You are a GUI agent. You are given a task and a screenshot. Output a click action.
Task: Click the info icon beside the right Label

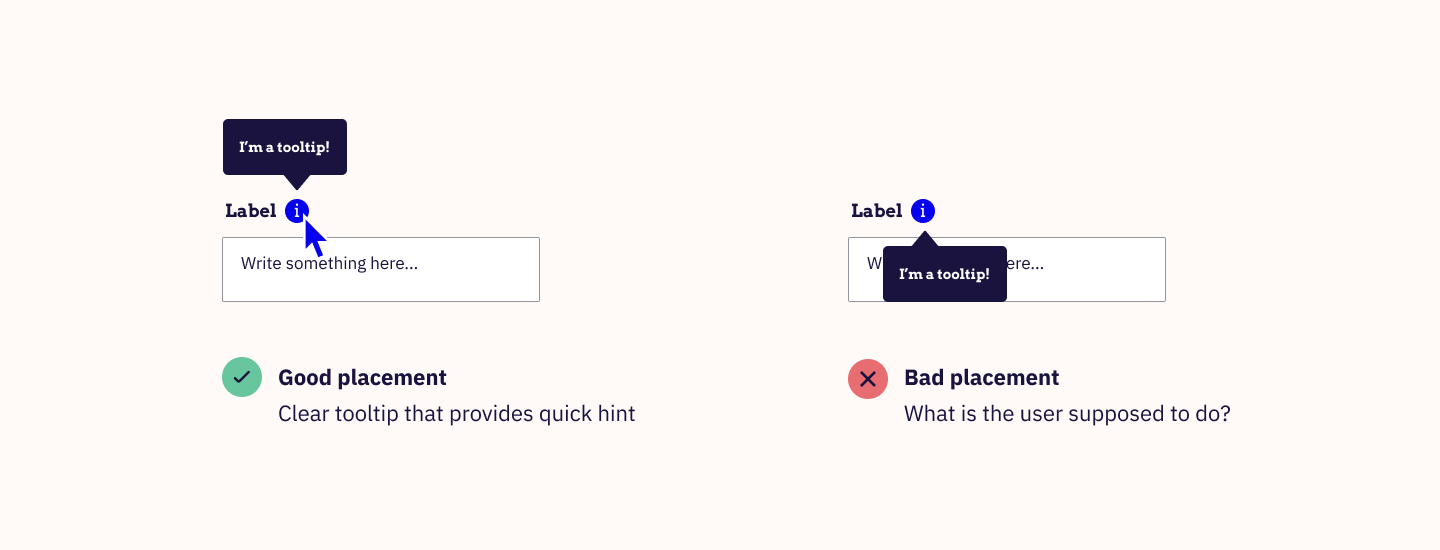click(923, 211)
